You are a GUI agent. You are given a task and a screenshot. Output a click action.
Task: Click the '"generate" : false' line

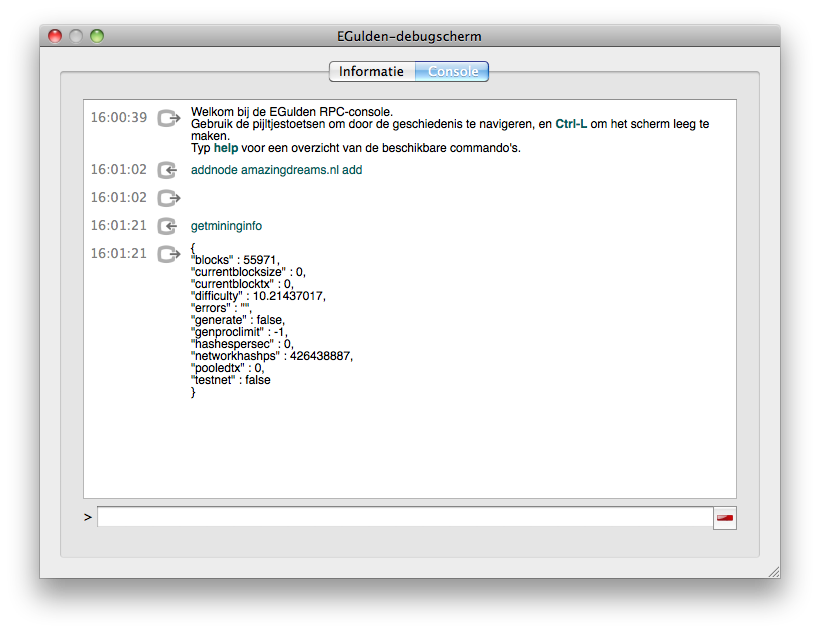(x=238, y=320)
